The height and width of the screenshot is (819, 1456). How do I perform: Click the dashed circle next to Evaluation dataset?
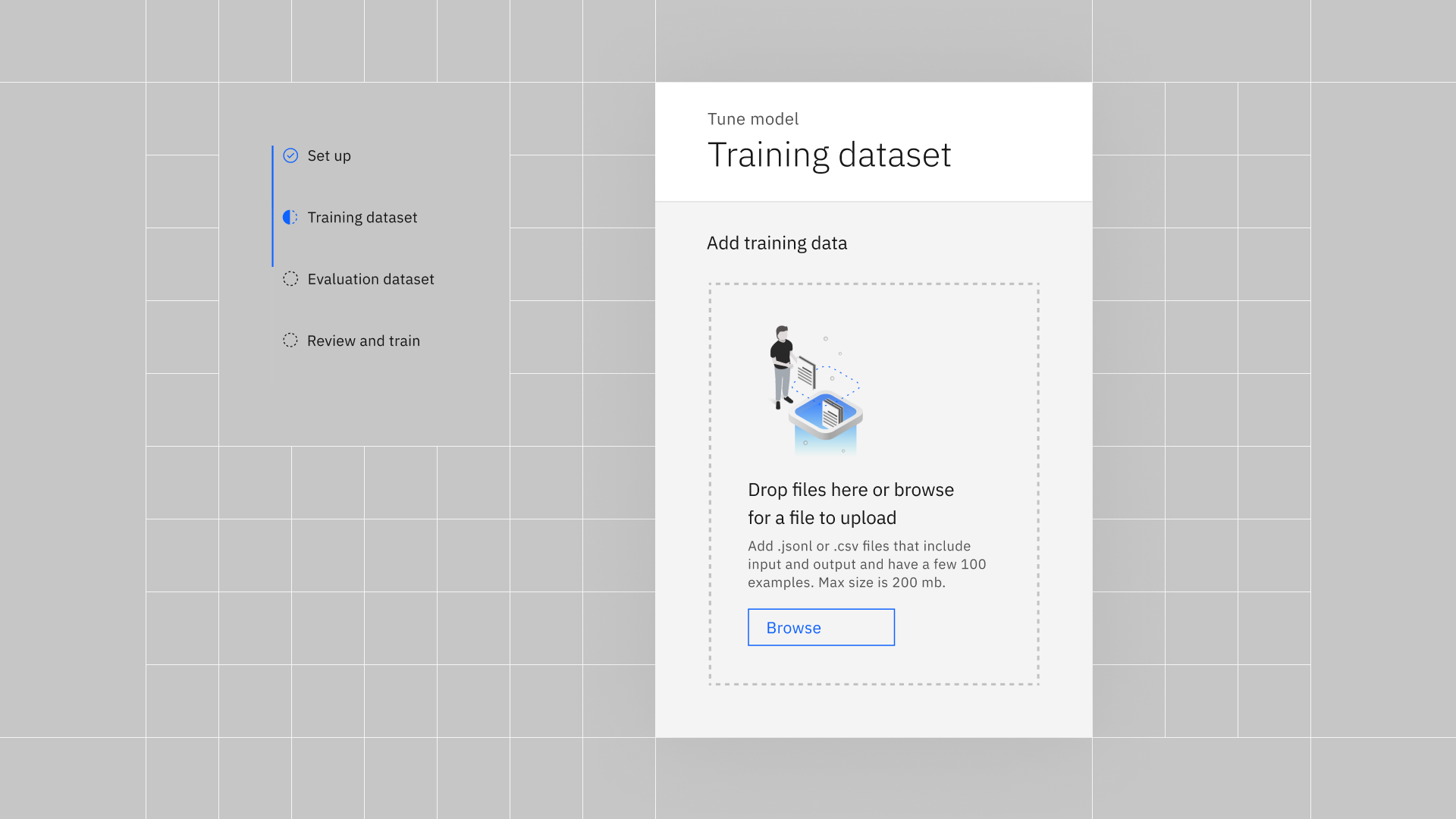tap(290, 279)
